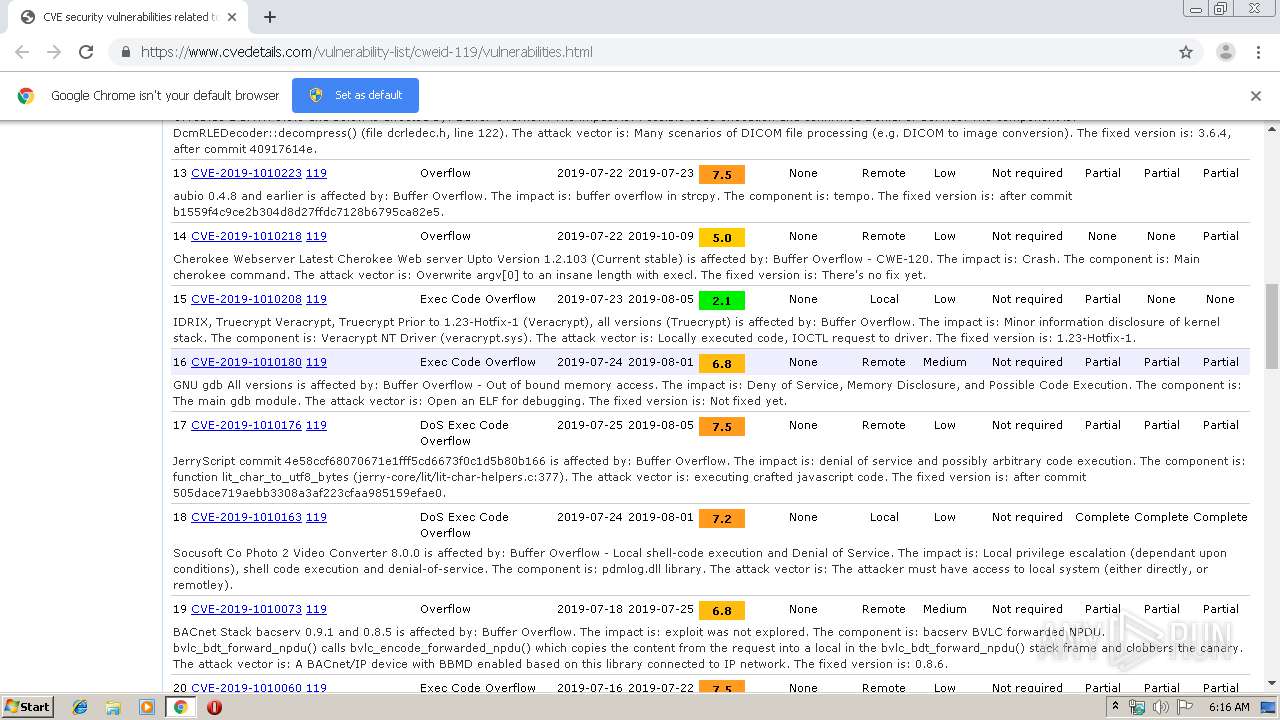Reload the current page

(86, 52)
